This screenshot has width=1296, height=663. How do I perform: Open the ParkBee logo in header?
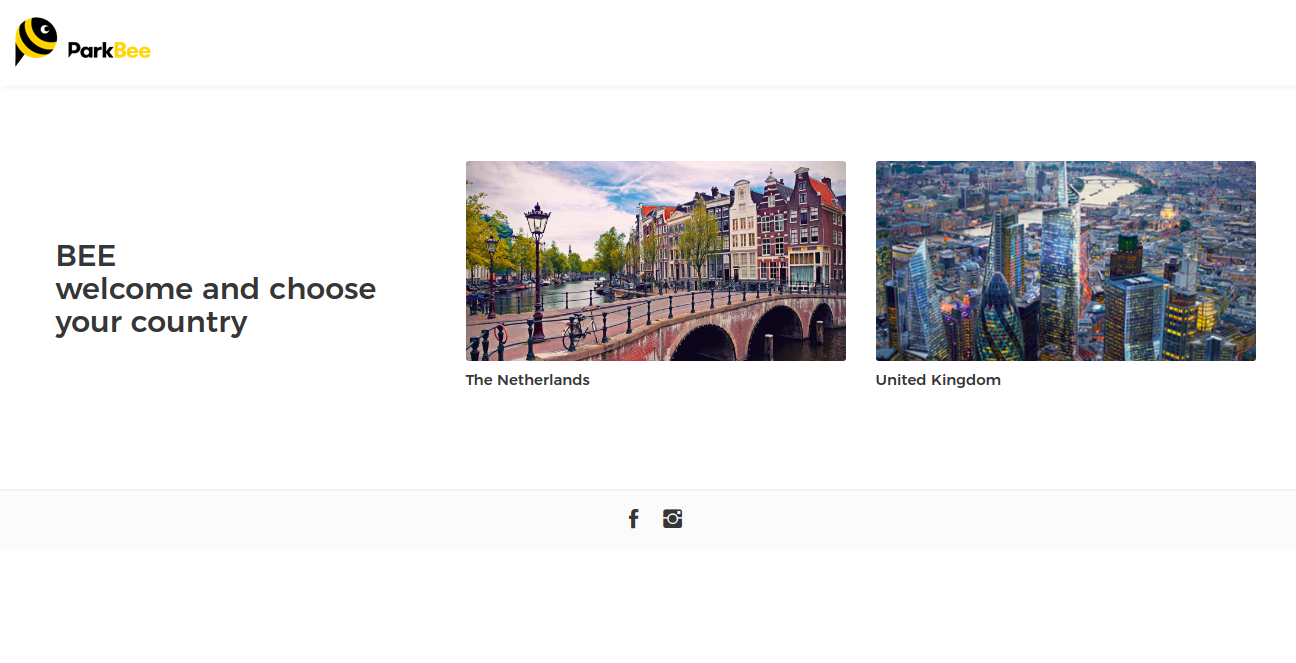tap(83, 42)
